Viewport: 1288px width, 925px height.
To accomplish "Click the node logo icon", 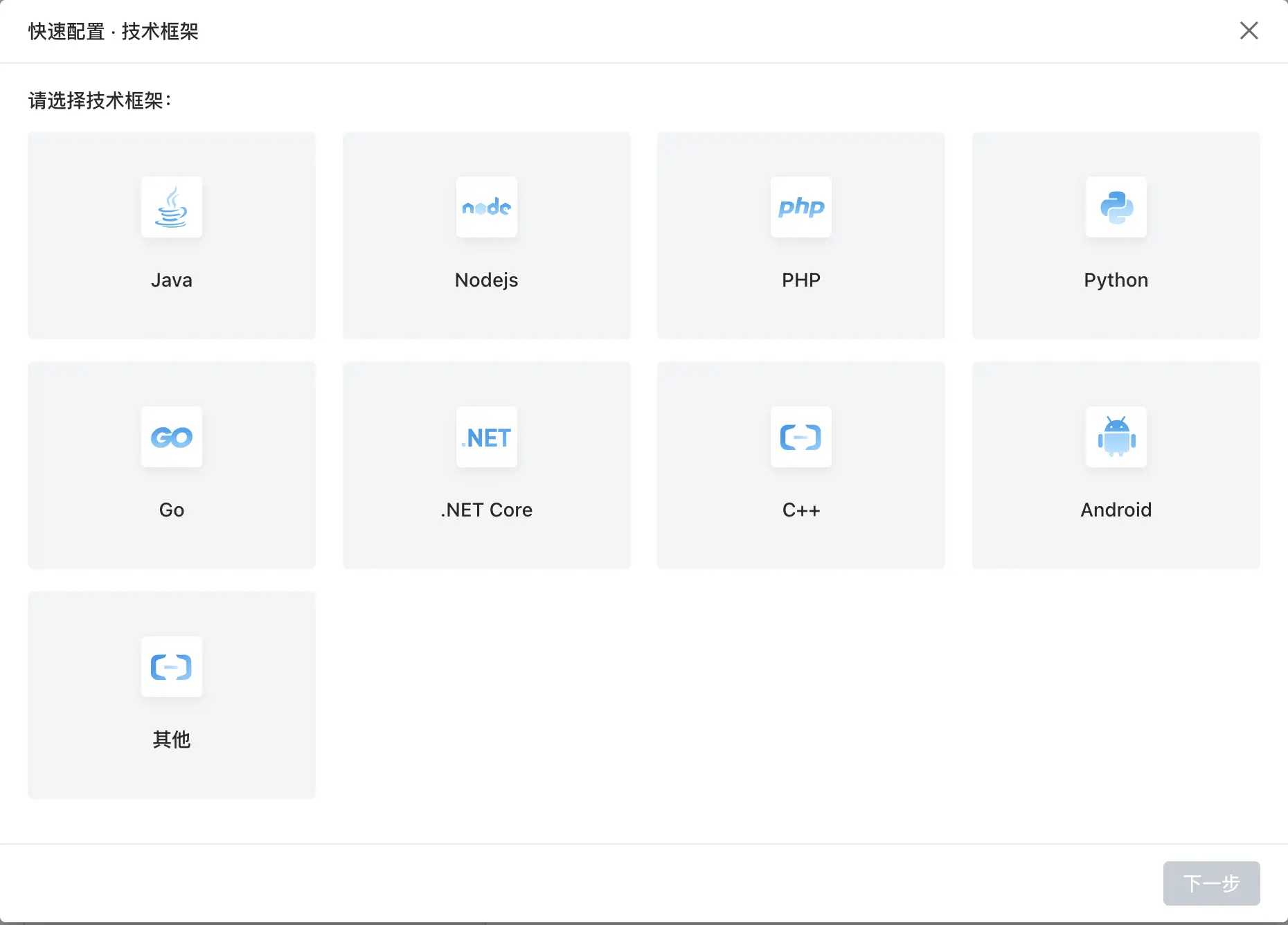I will (x=487, y=207).
